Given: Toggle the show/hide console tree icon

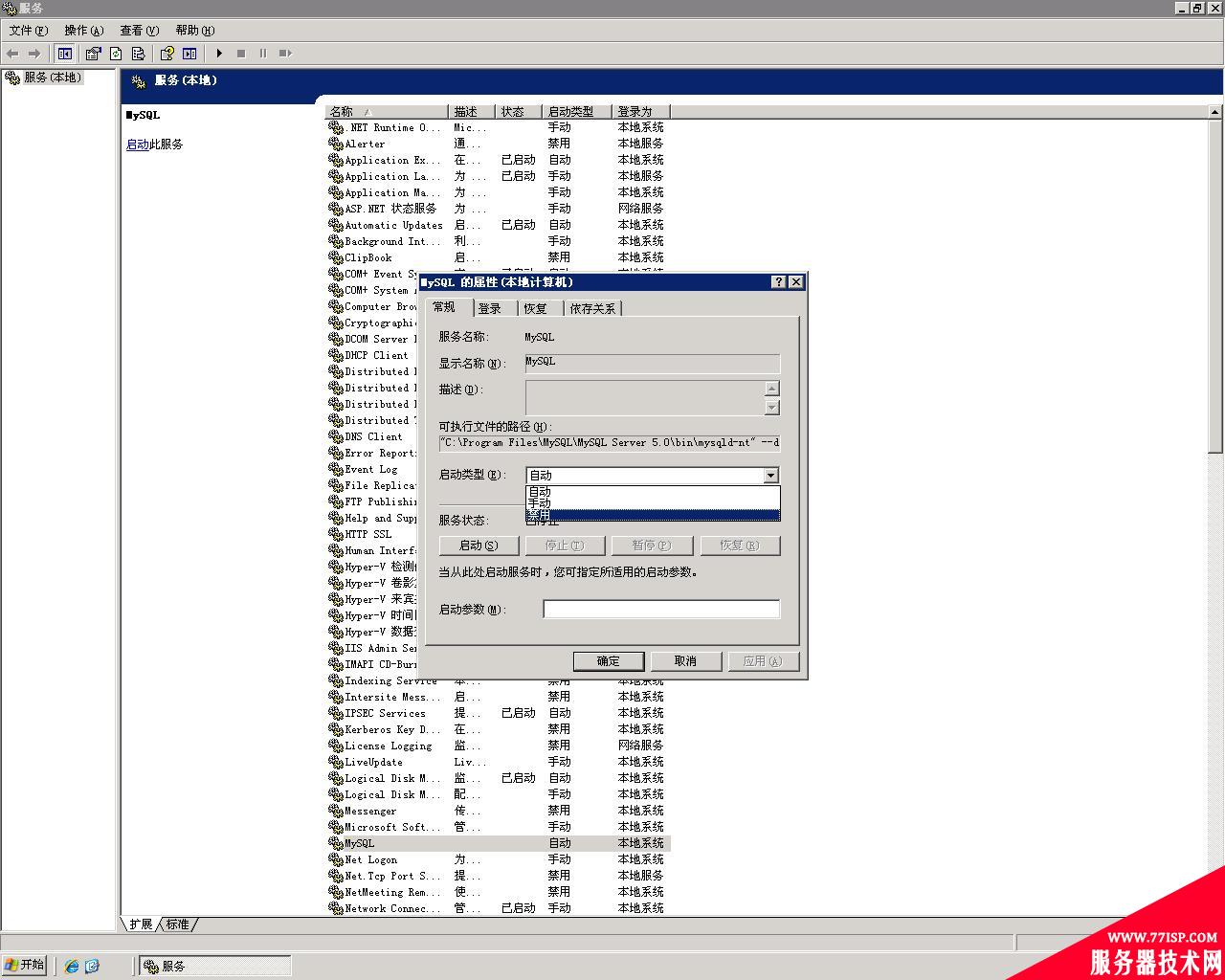Looking at the screenshot, I should (64, 54).
